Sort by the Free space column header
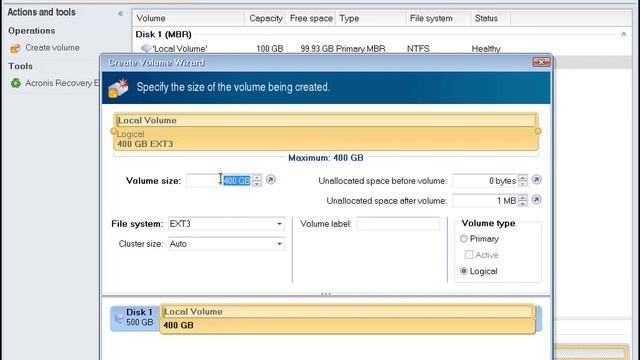The height and width of the screenshot is (360, 640). click(x=310, y=18)
